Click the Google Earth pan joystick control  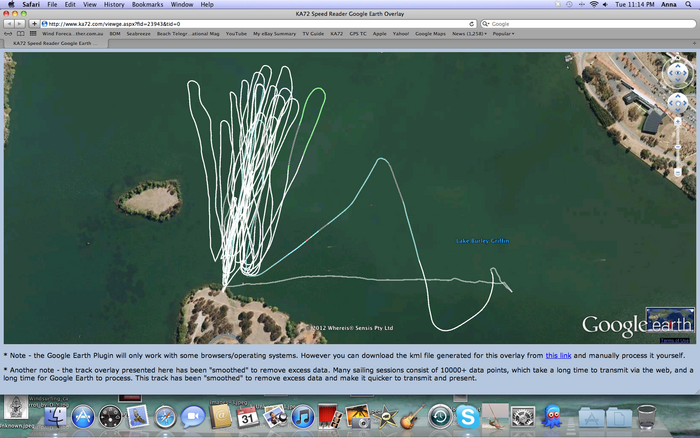click(678, 104)
